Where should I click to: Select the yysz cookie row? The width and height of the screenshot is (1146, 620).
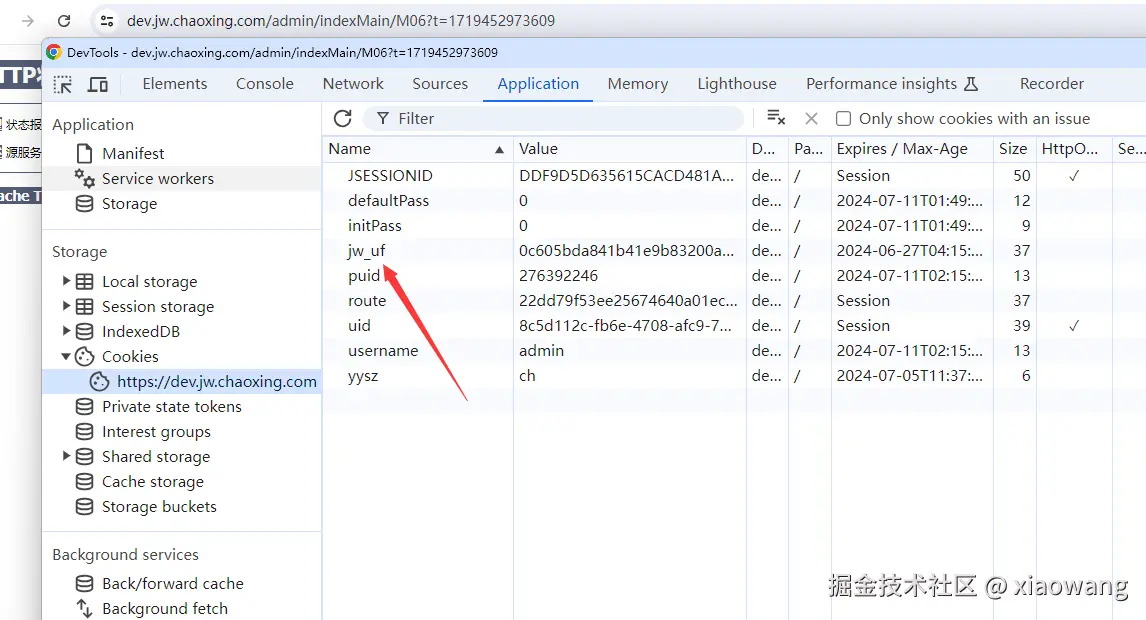click(734, 376)
